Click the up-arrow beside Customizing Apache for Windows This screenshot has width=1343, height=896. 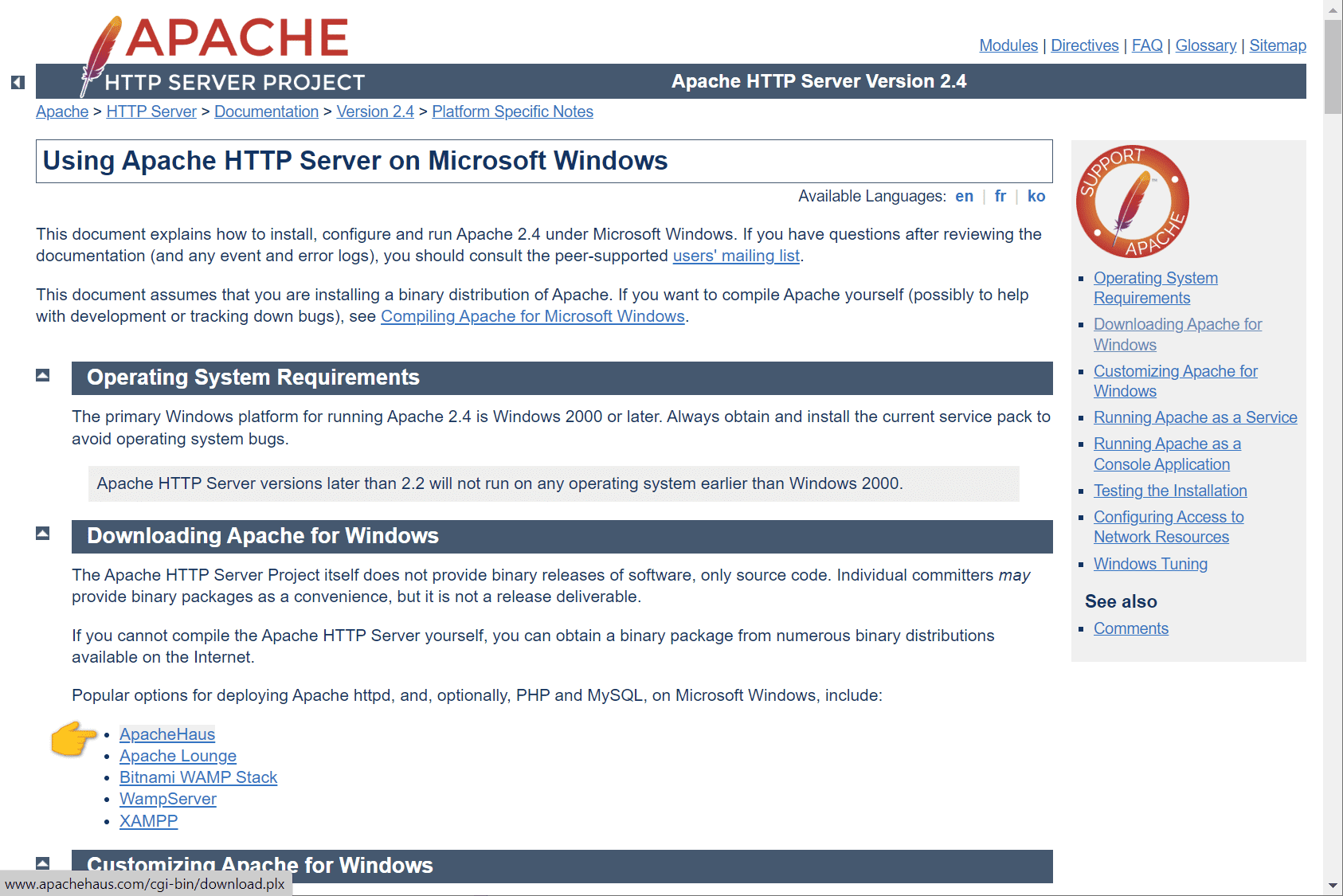43,863
